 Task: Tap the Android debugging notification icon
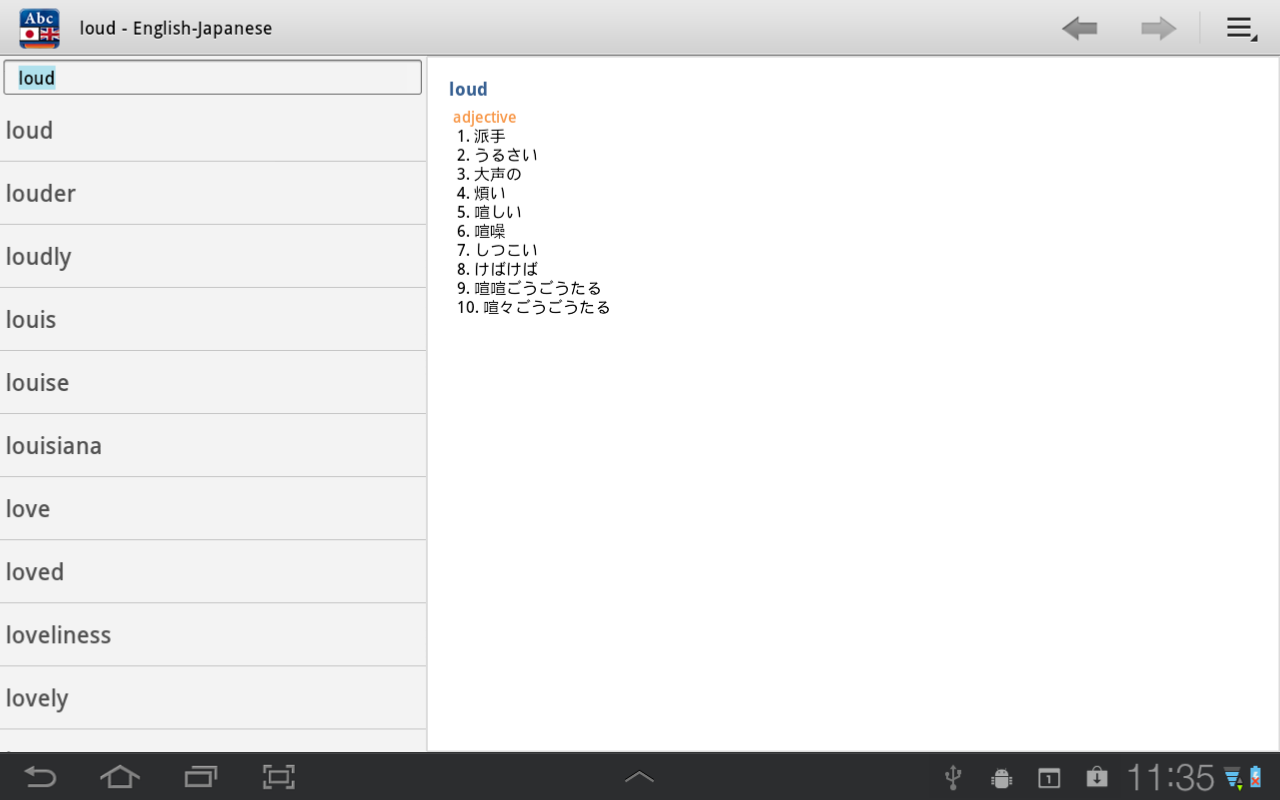click(1001, 778)
